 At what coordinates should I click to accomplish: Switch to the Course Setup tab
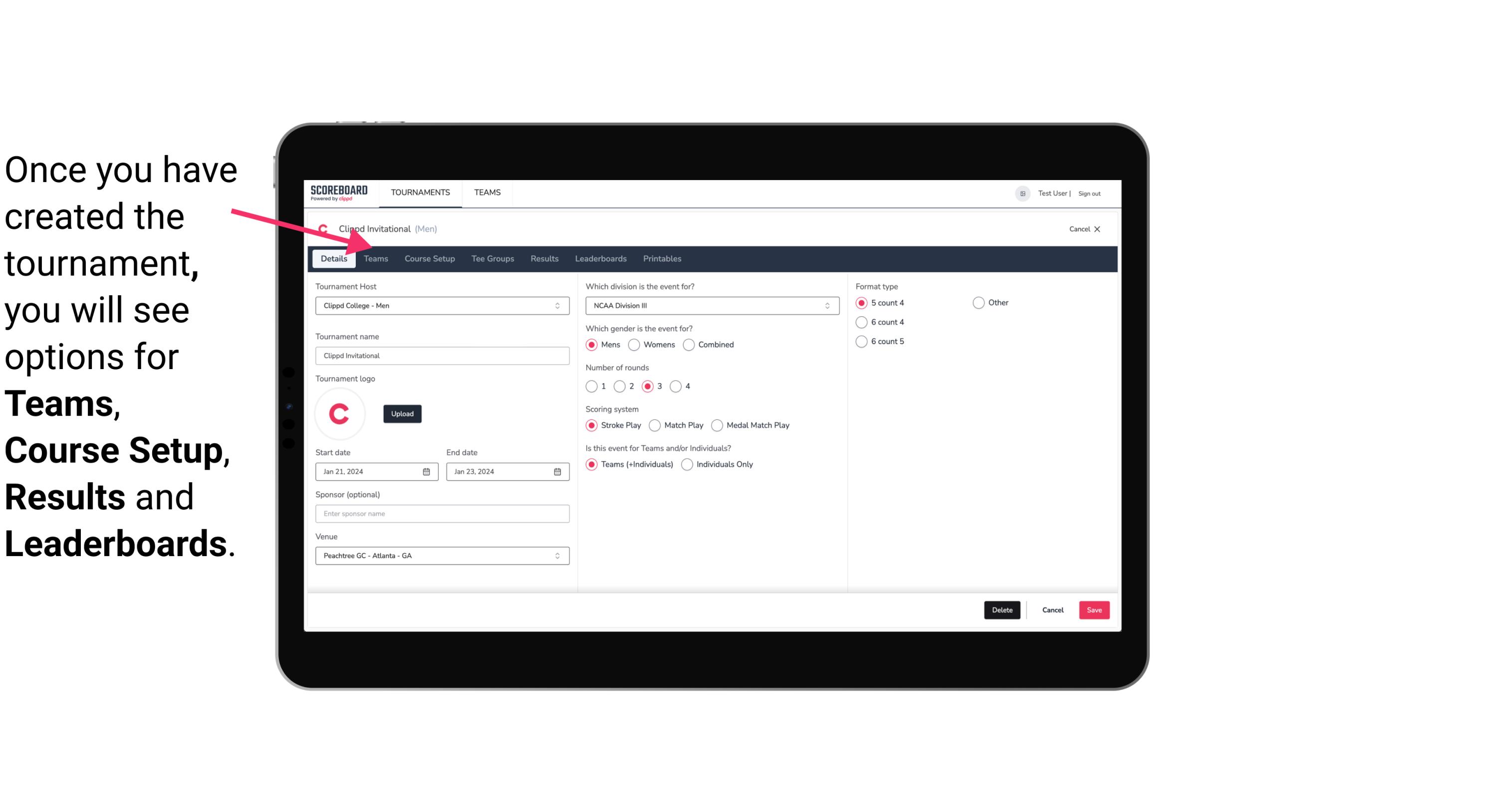click(x=428, y=258)
